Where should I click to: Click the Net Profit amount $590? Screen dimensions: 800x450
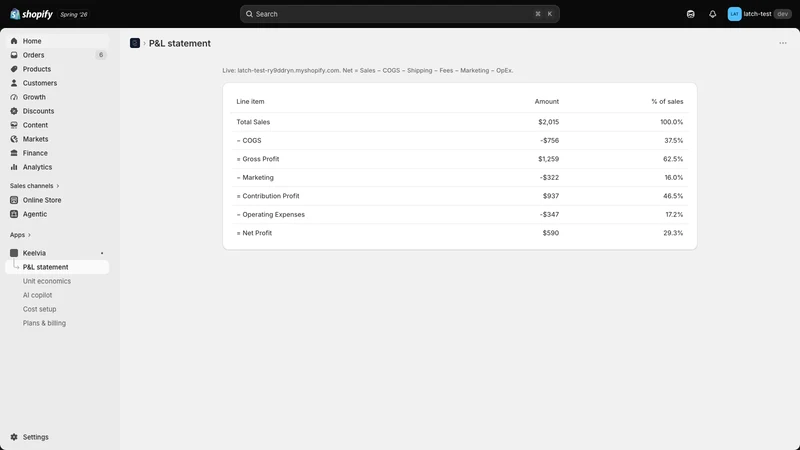[551, 233]
